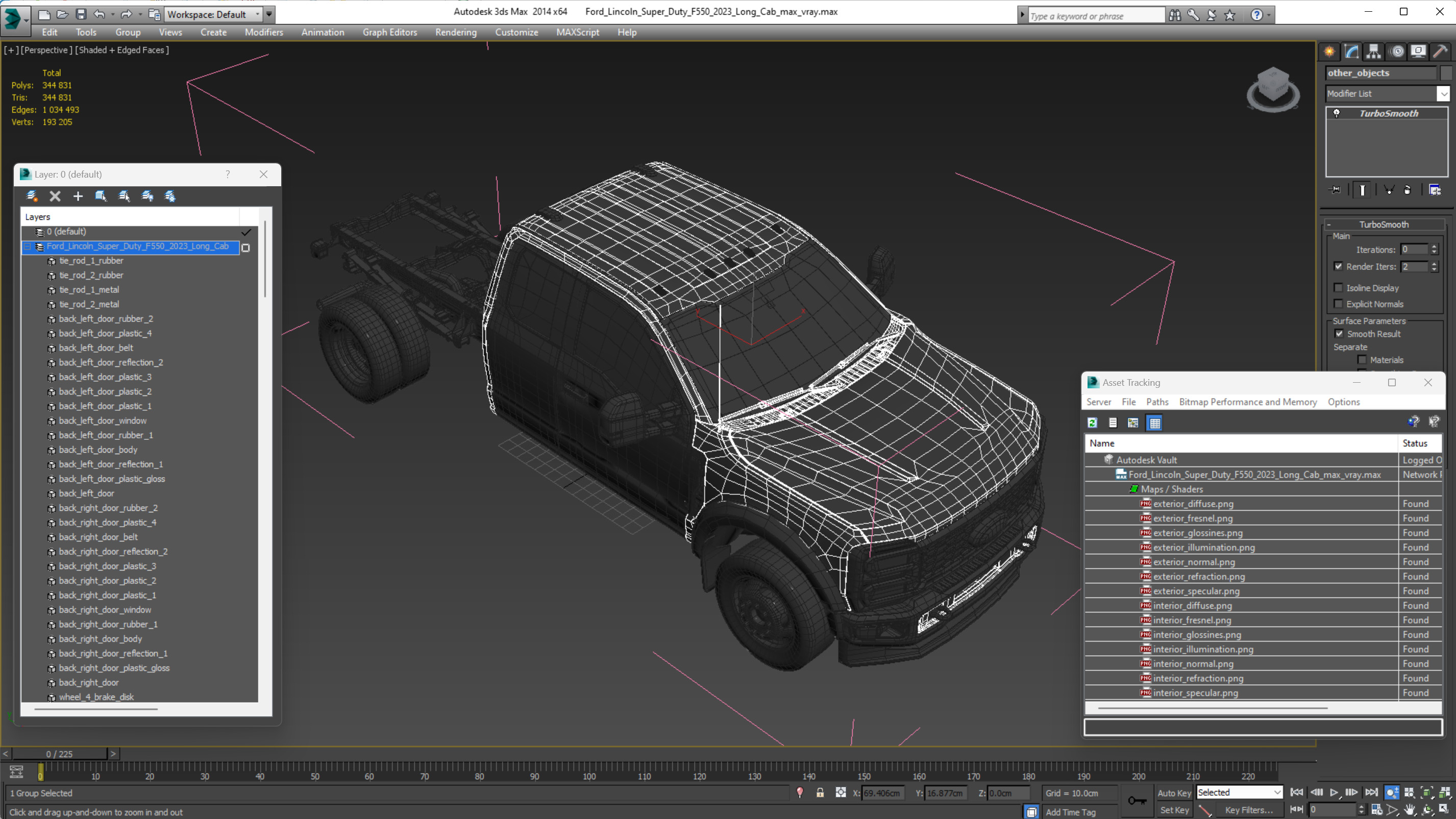Click the search binoculars icon
This screenshot has height=819, width=1456.
1174,15
